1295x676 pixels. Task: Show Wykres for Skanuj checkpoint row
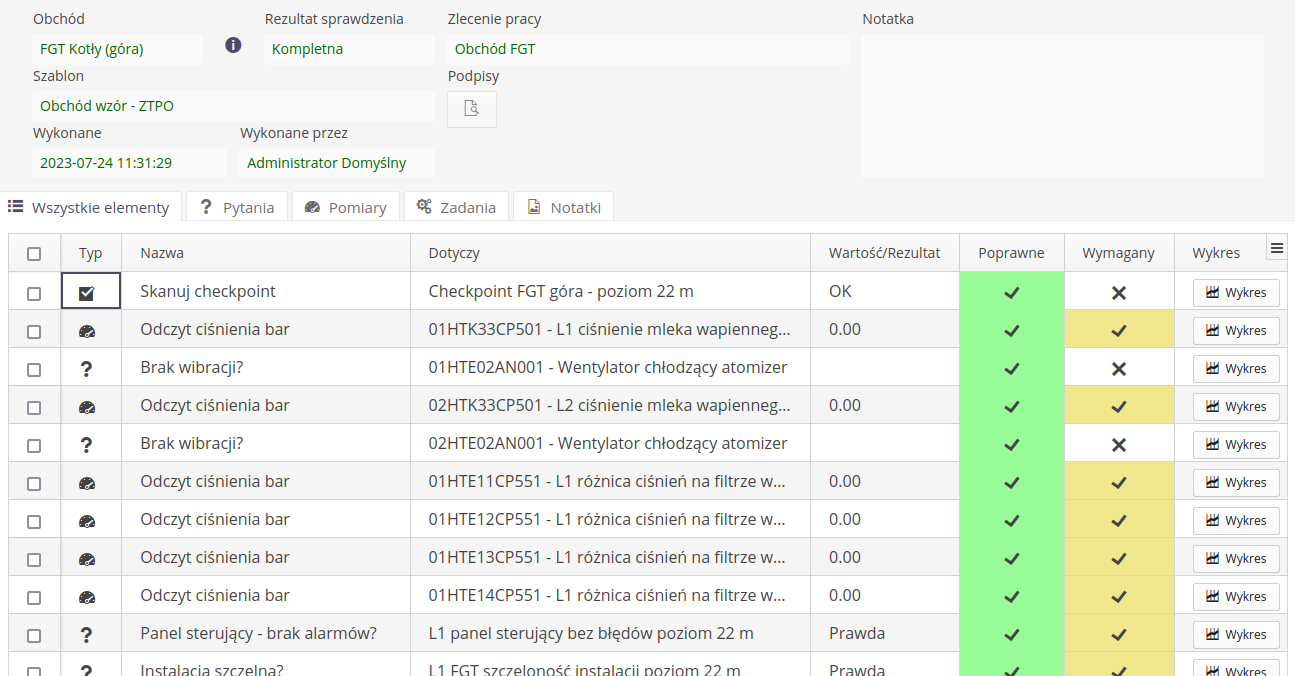pos(1236,293)
